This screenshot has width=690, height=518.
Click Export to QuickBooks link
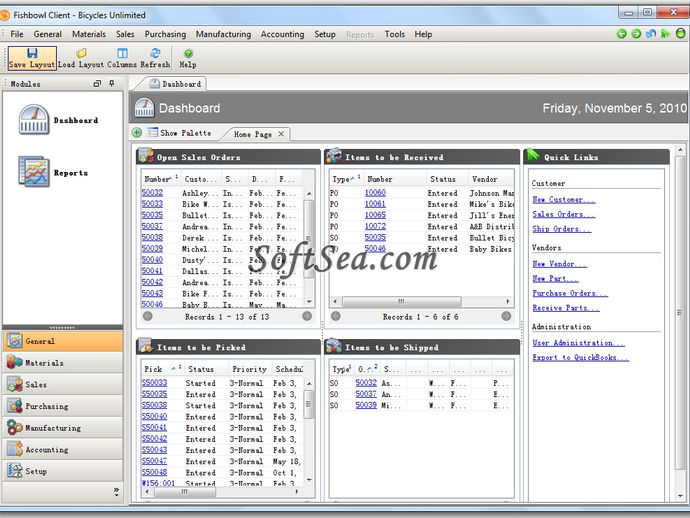tap(580, 357)
